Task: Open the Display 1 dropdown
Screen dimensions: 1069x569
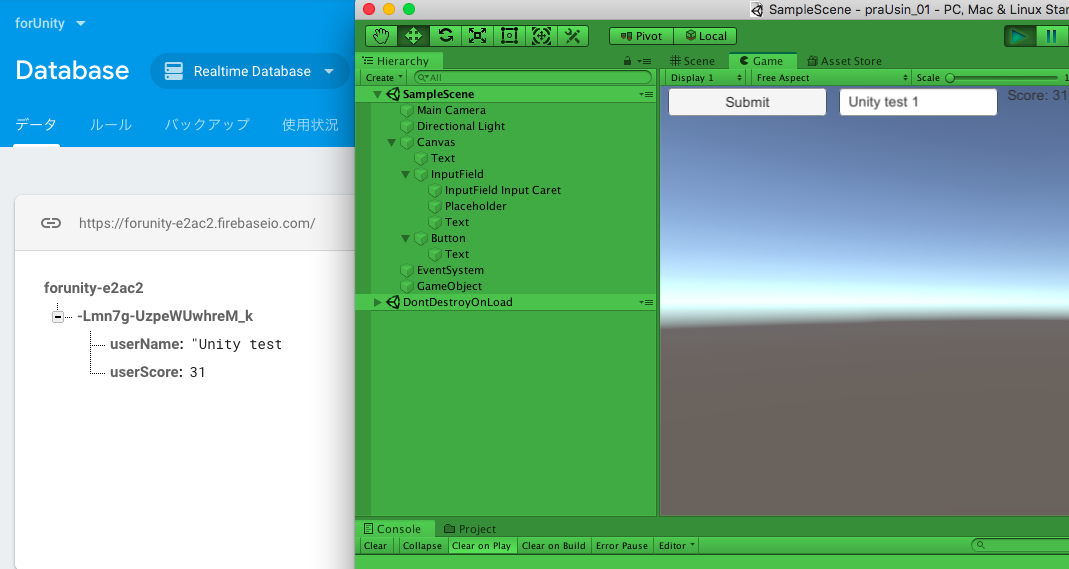Action: point(706,78)
